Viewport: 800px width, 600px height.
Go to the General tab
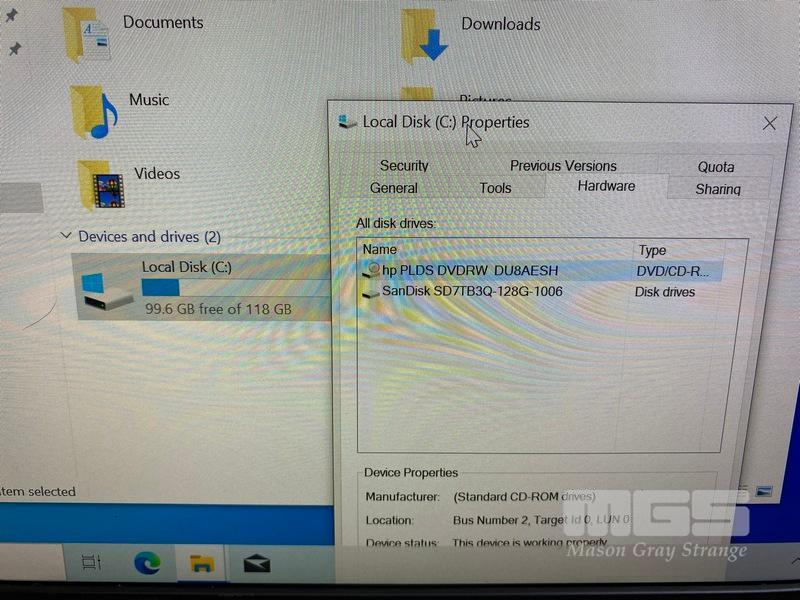[394, 188]
